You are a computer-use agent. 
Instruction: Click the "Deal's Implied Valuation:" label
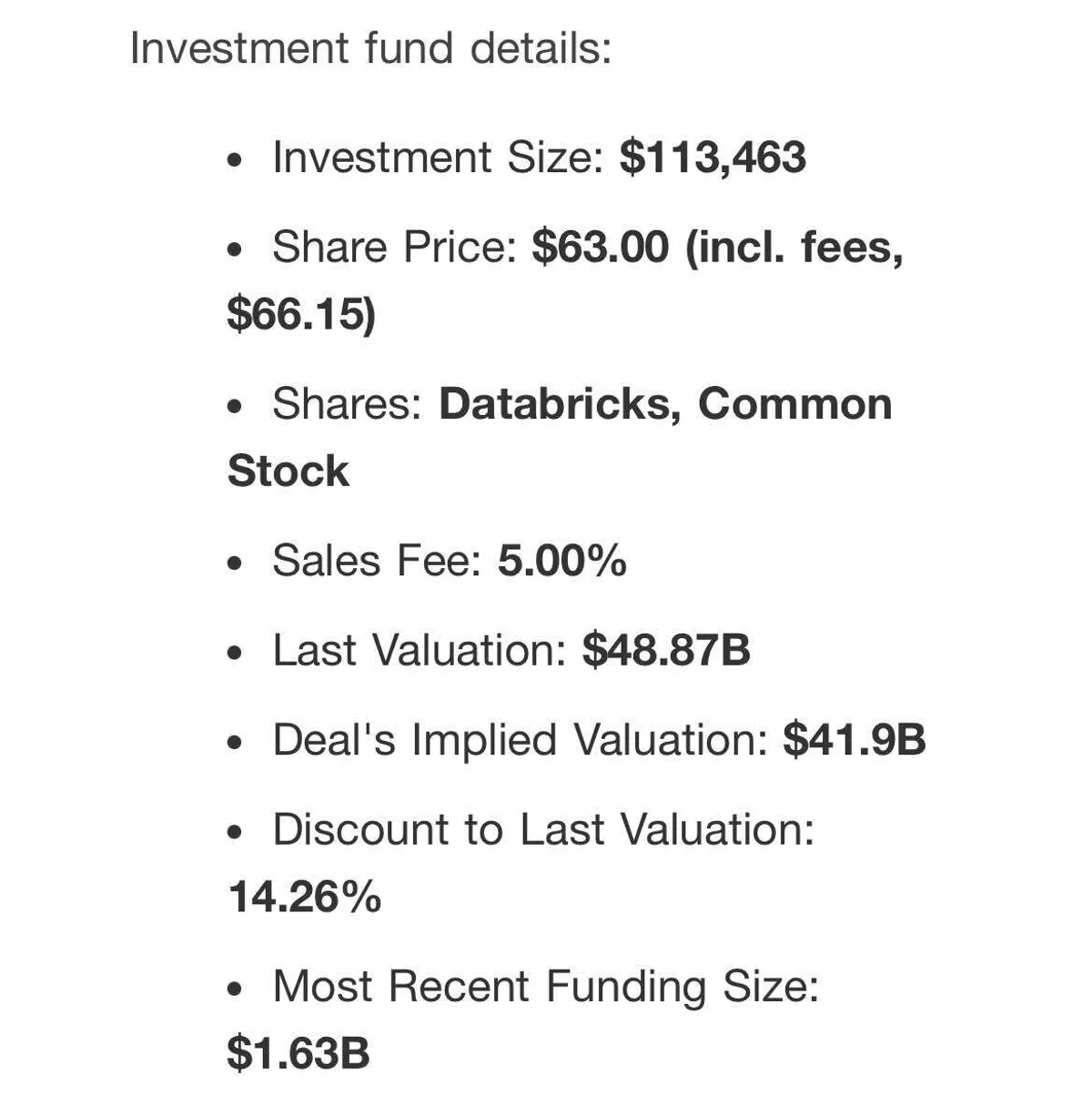tap(520, 740)
